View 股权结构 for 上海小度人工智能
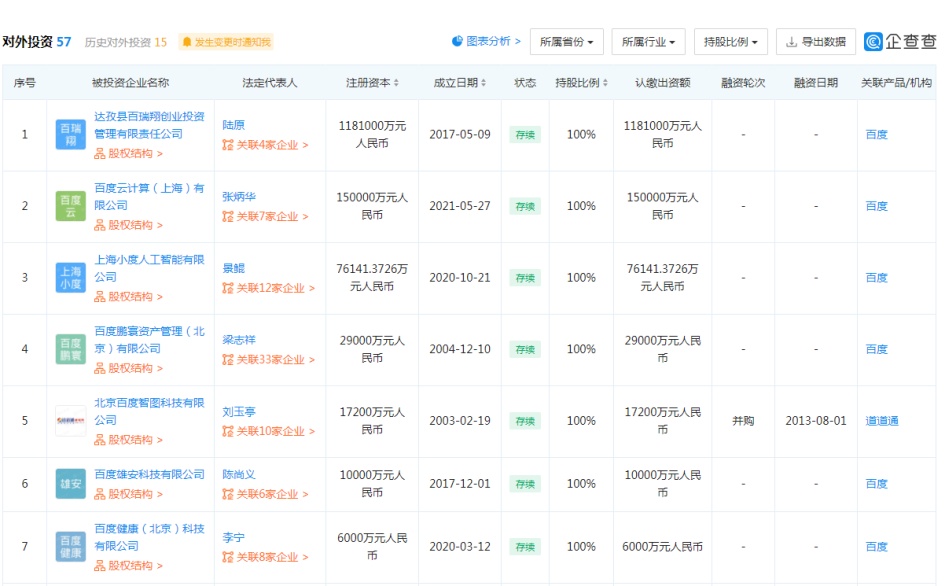Screen dimensions: 945x586 128,297
